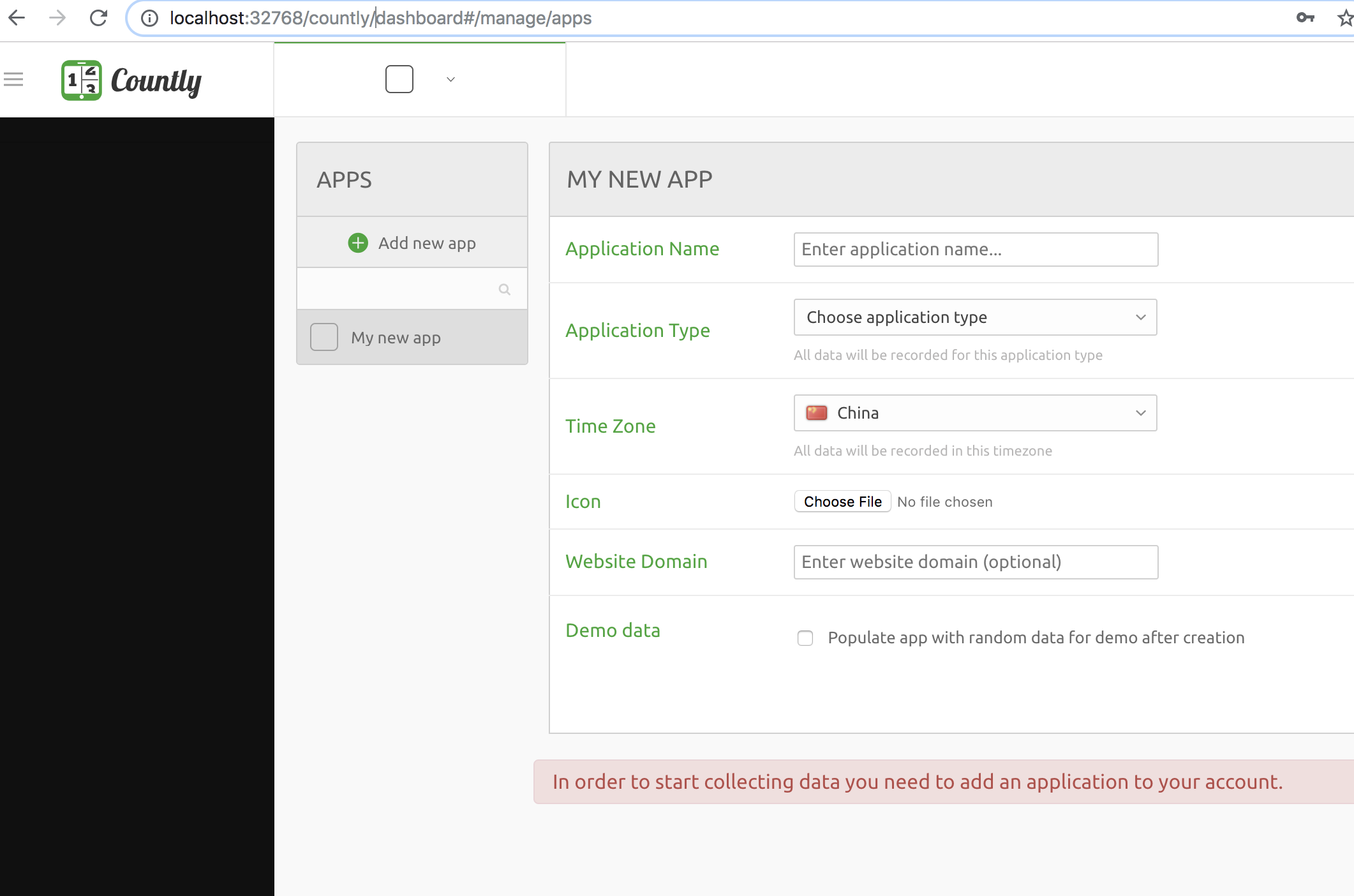Click the site info icon in the address bar
The width and height of the screenshot is (1354, 896).
click(x=149, y=19)
